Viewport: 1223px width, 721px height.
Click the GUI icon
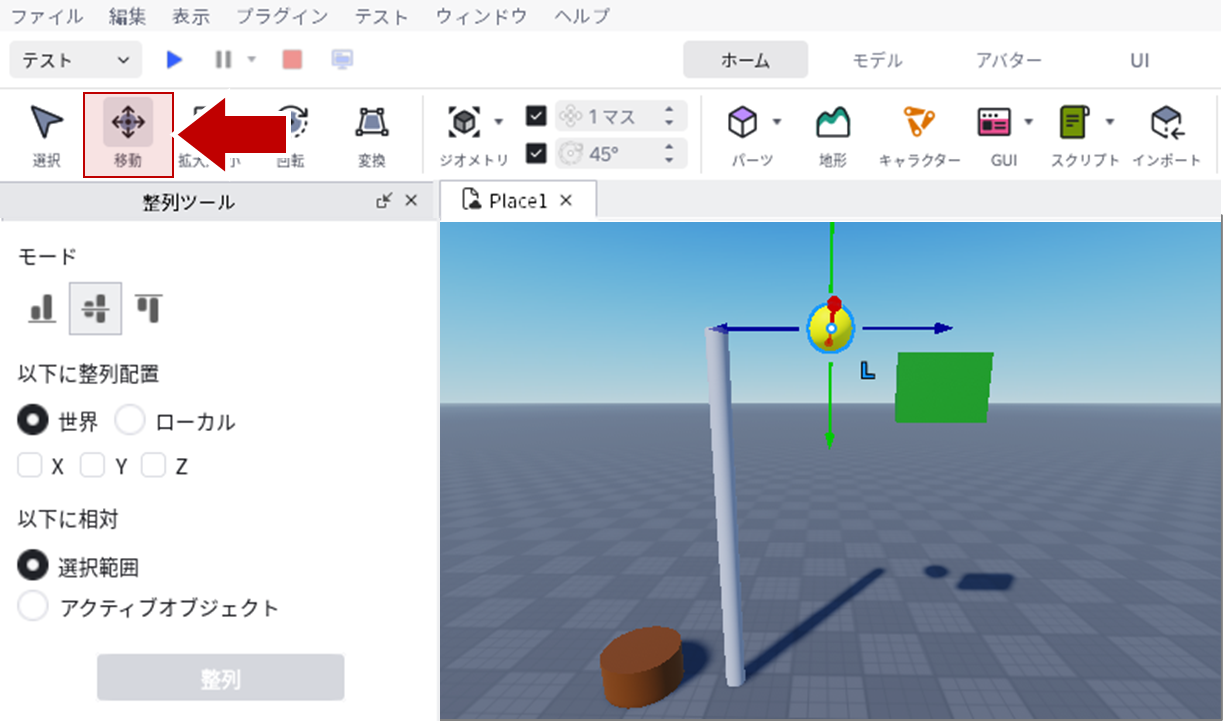click(x=994, y=122)
